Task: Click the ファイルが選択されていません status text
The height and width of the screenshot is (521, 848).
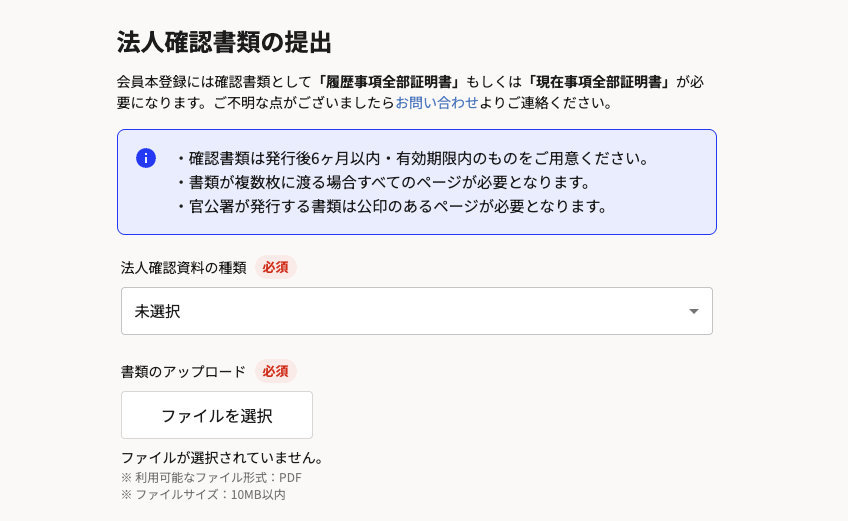Action: point(223,457)
